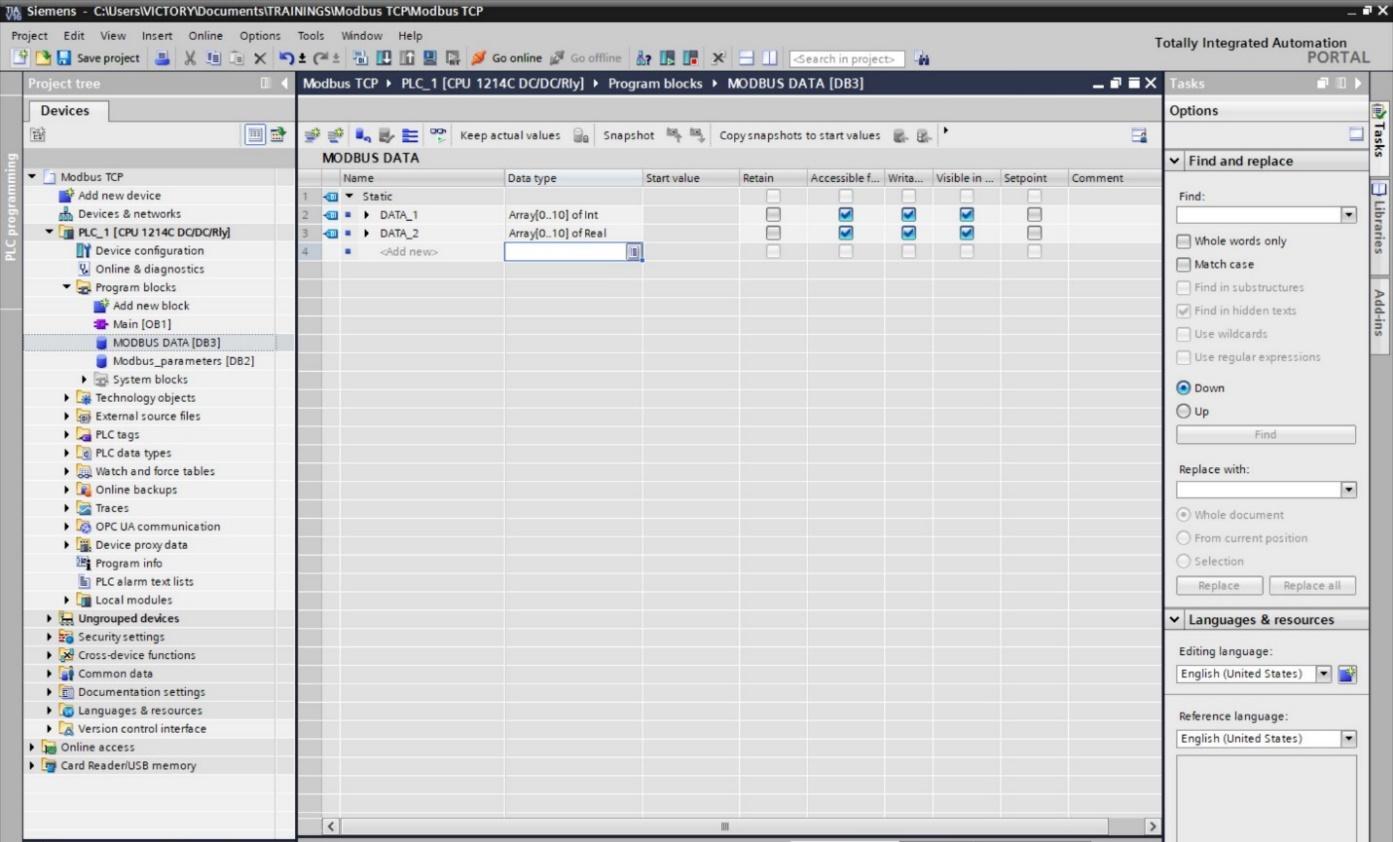Click the Add row icon in DB toolbar
1393x842 pixels.
click(336, 135)
